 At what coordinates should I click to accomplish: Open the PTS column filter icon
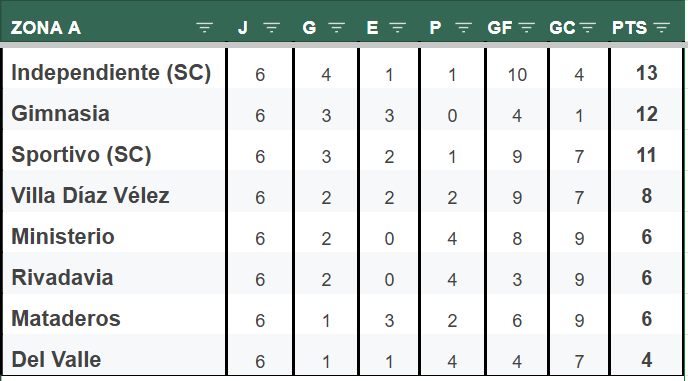662,28
